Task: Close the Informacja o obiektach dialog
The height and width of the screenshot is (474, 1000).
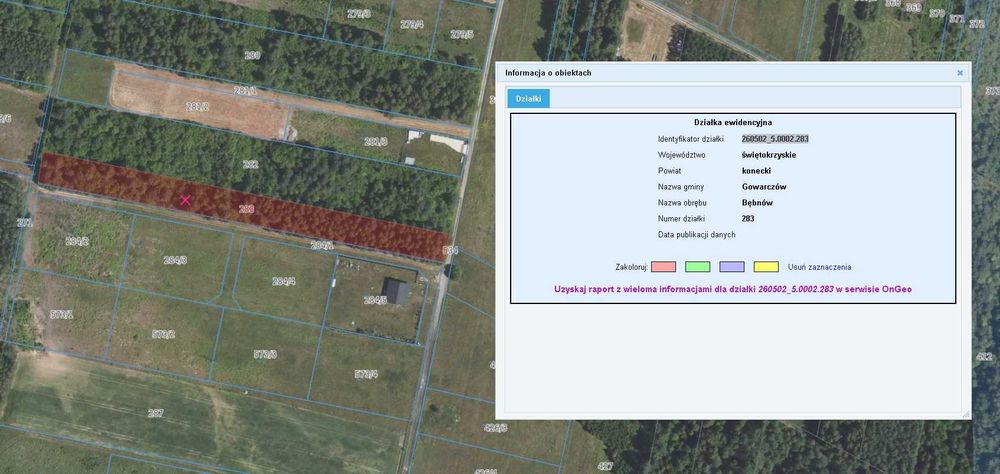Action: click(960, 73)
